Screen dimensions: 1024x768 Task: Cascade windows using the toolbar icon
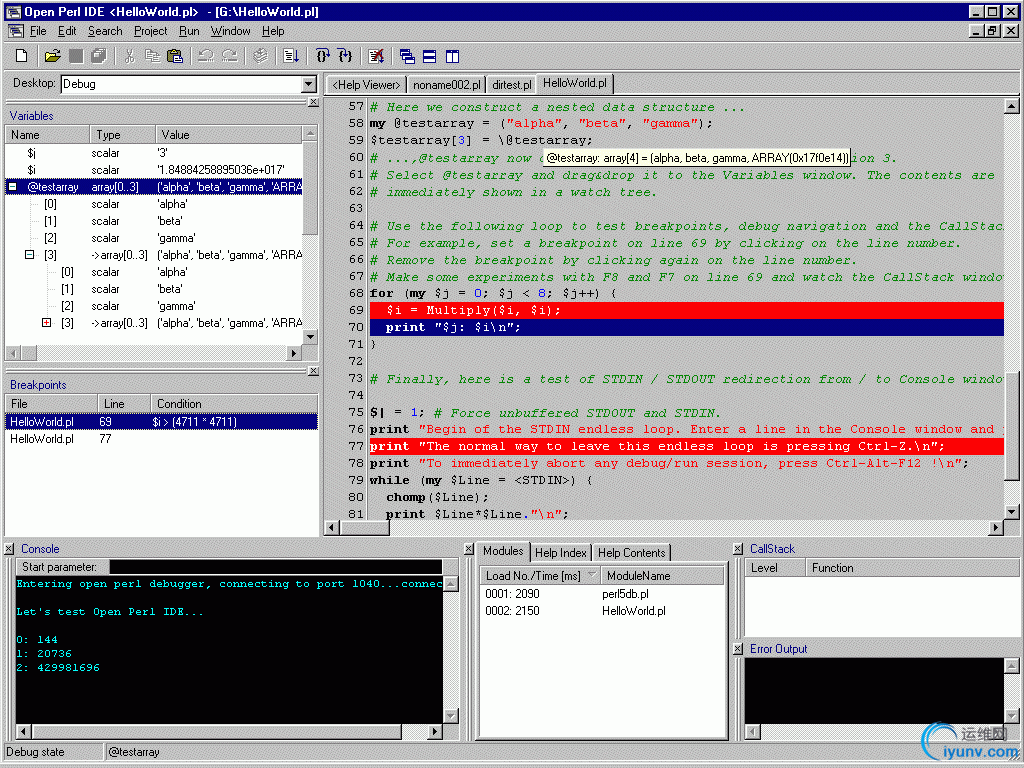pos(407,56)
